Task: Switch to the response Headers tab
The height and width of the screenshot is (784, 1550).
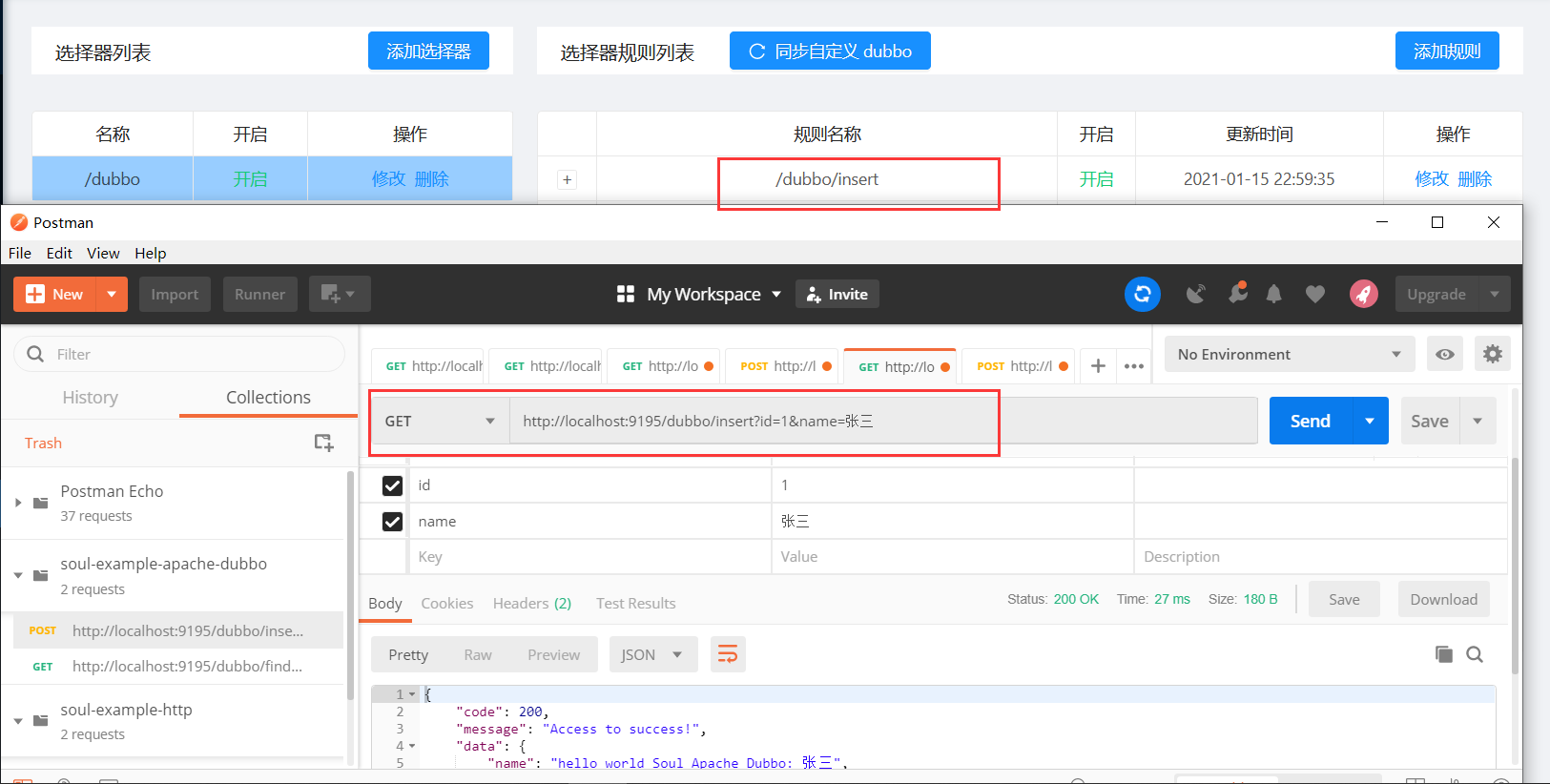Action: 531,603
